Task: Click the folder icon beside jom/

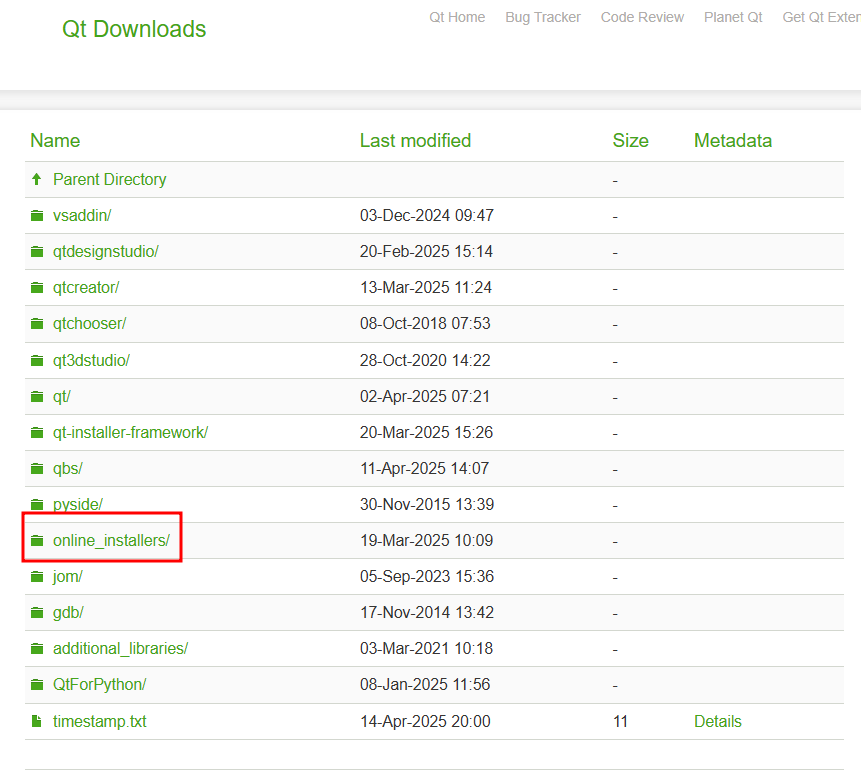Action: (x=37, y=576)
